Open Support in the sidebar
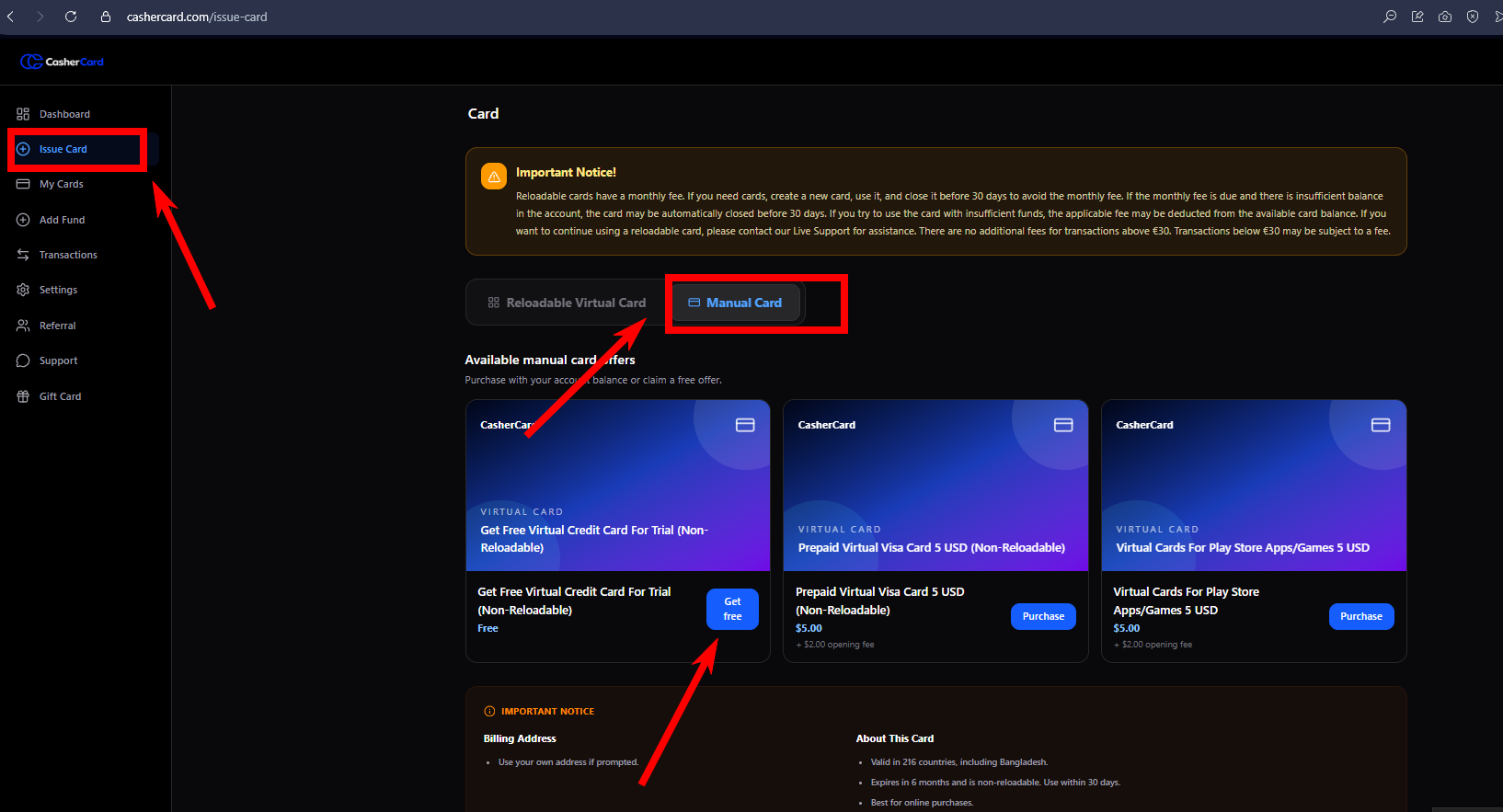Image resolution: width=1503 pixels, height=812 pixels. [x=85, y=360]
